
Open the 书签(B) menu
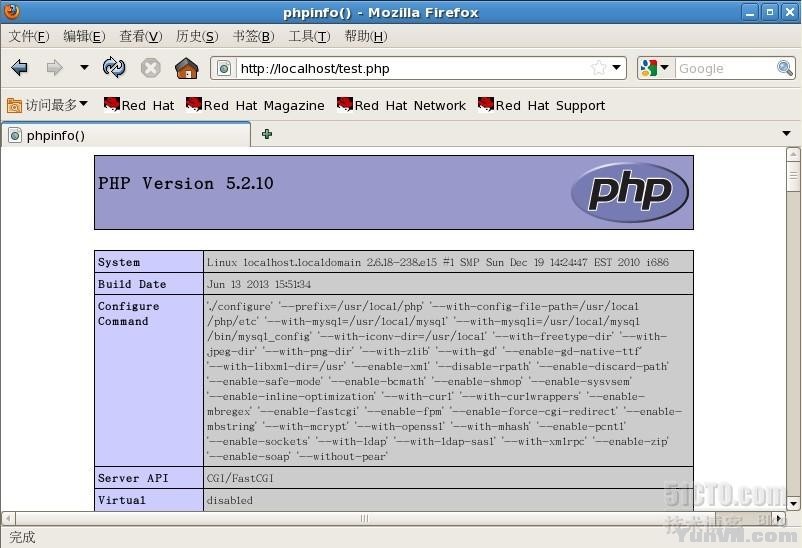253,36
